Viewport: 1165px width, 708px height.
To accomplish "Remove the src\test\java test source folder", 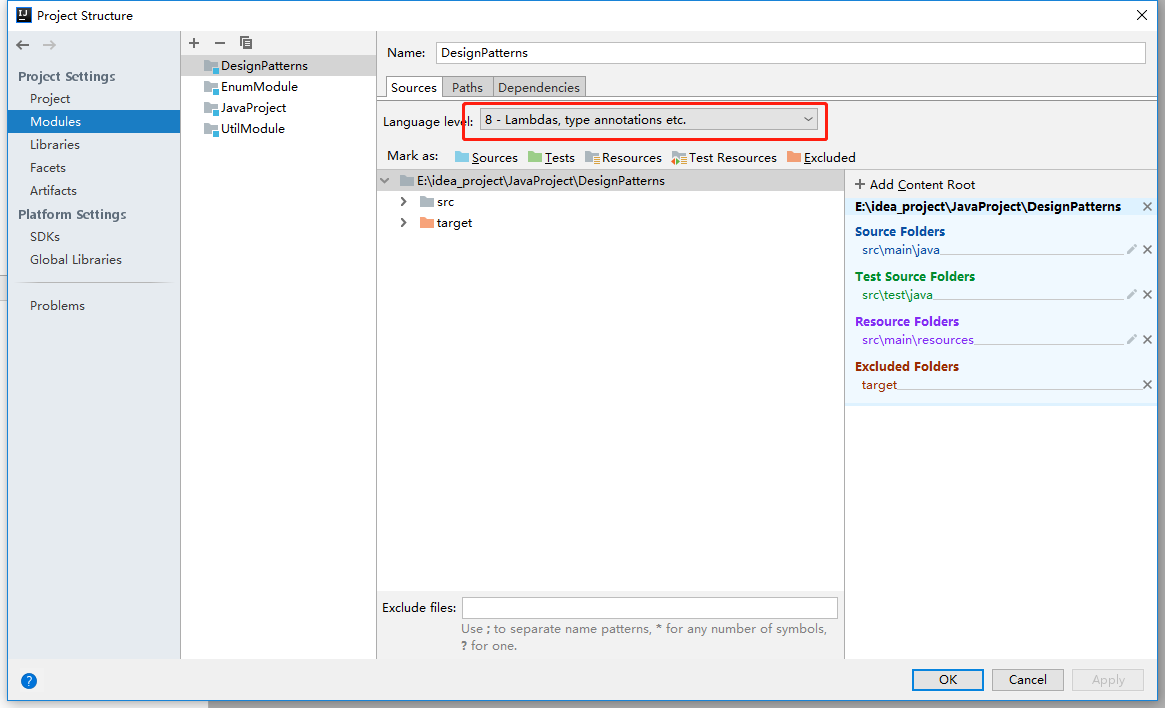I will coord(1147,294).
